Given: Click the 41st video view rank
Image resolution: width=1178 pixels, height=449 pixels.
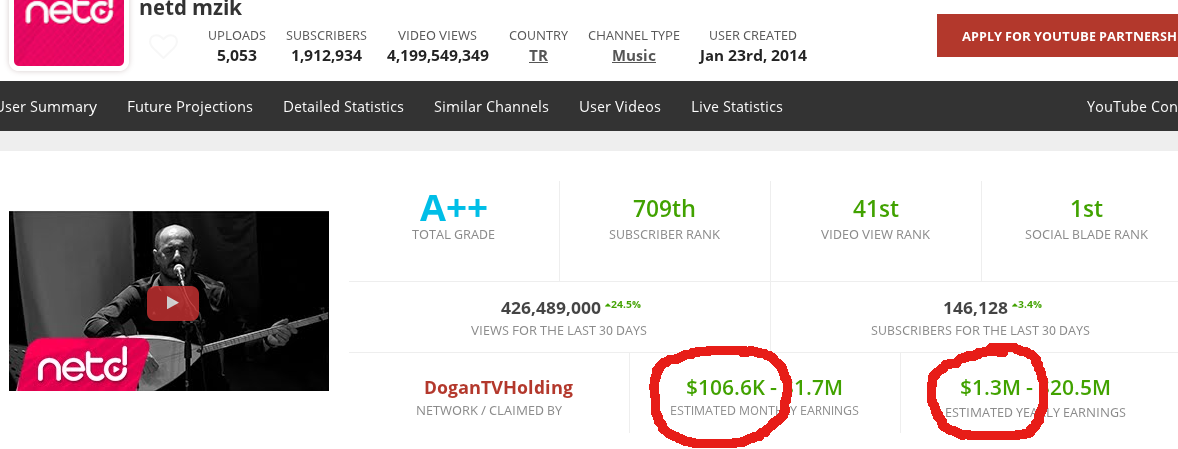Looking at the screenshot, I should [875, 208].
